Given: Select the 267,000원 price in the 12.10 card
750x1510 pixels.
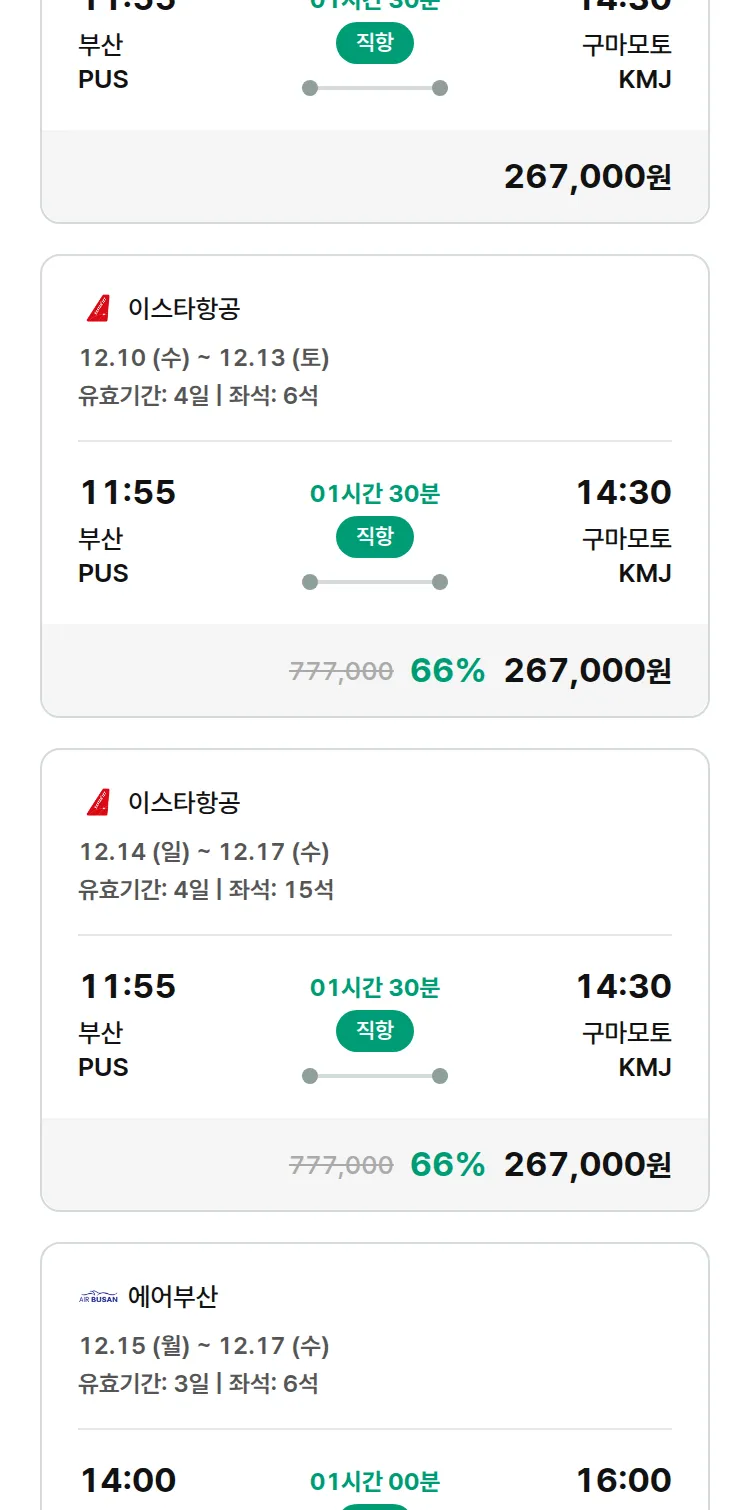Looking at the screenshot, I should (587, 671).
